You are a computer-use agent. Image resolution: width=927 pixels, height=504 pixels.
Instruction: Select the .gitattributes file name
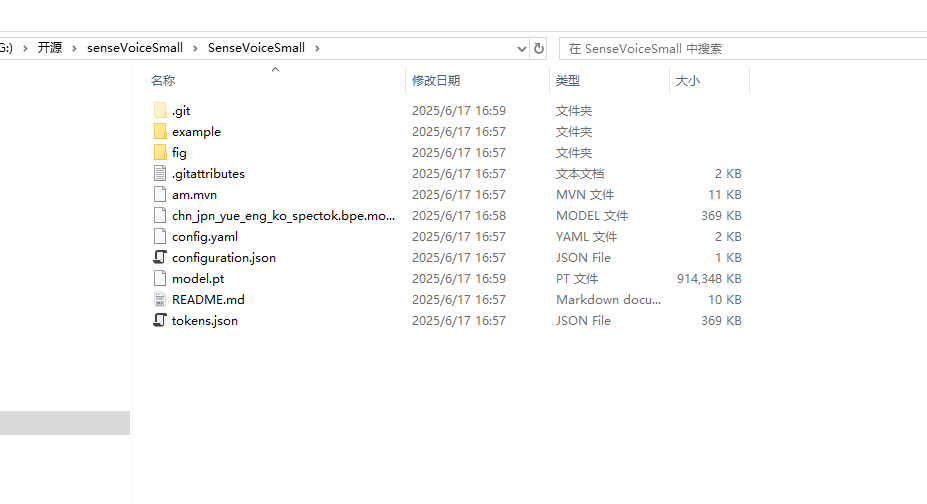[x=208, y=174]
